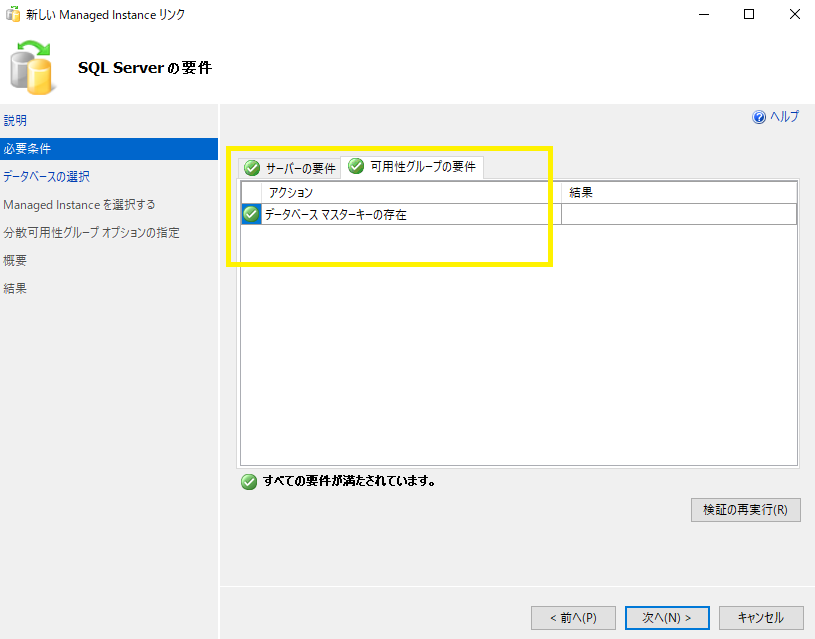Click the SQL Server header icon
Image resolution: width=815 pixels, height=639 pixels.
(33, 70)
